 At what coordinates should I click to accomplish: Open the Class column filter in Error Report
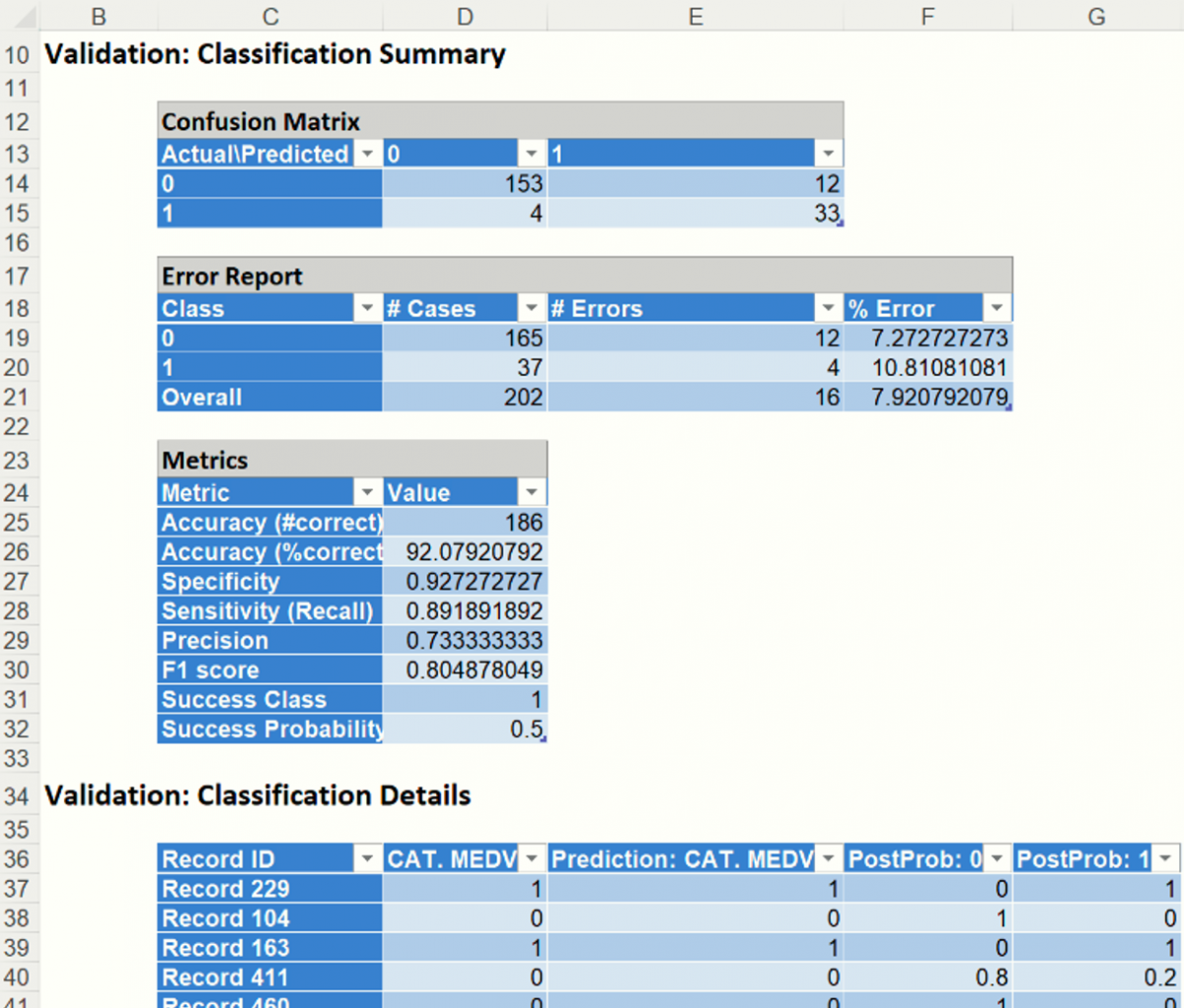[367, 309]
